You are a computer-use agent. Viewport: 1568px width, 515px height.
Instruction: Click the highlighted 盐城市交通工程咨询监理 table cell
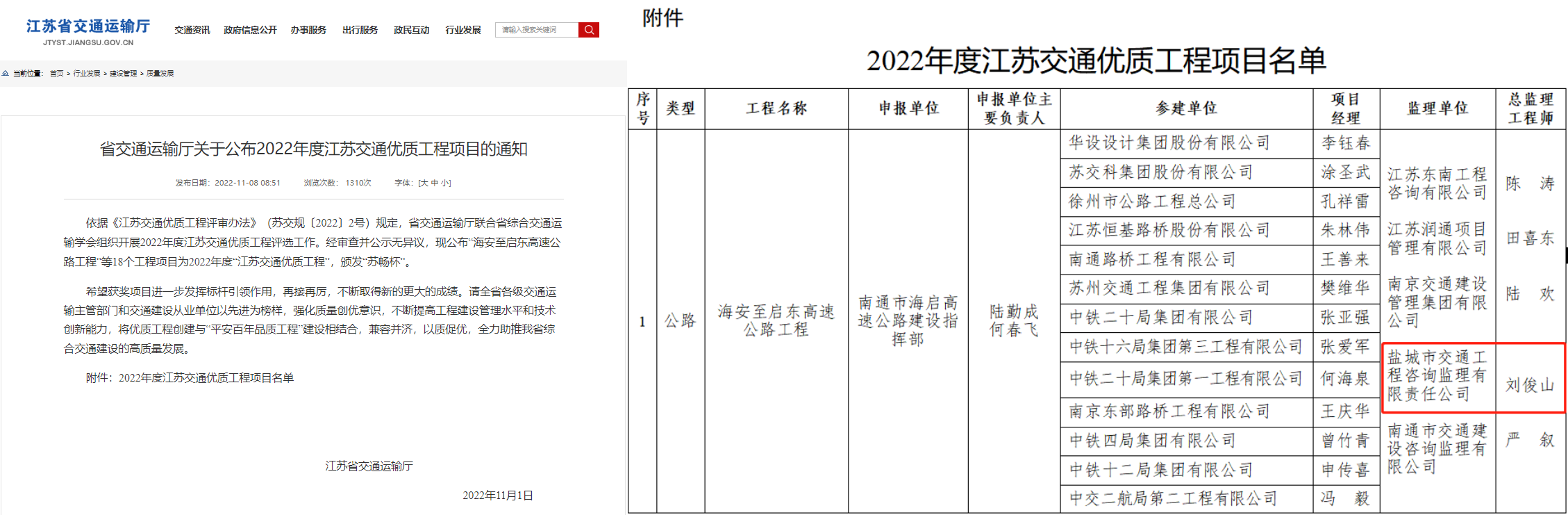[x=1437, y=376]
